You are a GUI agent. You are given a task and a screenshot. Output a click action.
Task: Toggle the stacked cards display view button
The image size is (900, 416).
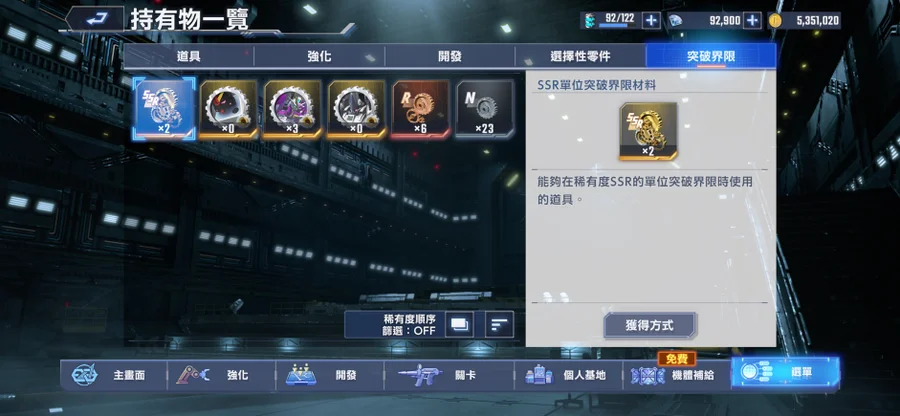(x=460, y=325)
